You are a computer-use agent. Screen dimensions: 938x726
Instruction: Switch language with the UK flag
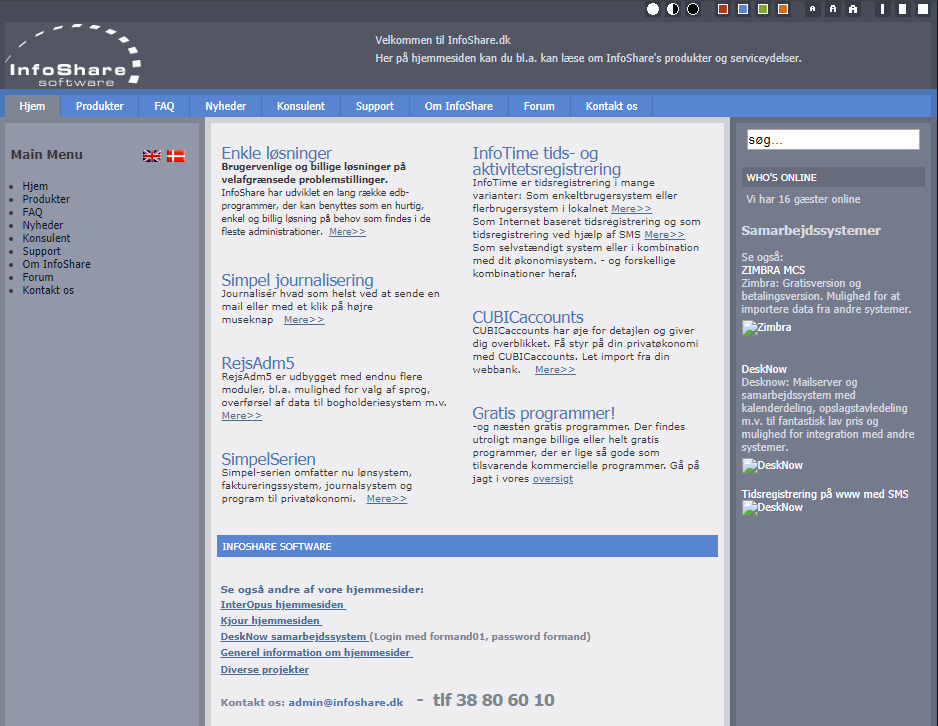tap(152, 155)
